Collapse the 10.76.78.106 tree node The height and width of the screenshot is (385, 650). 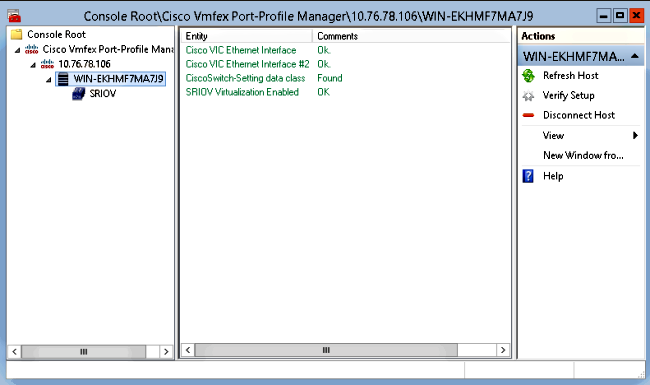33,65
